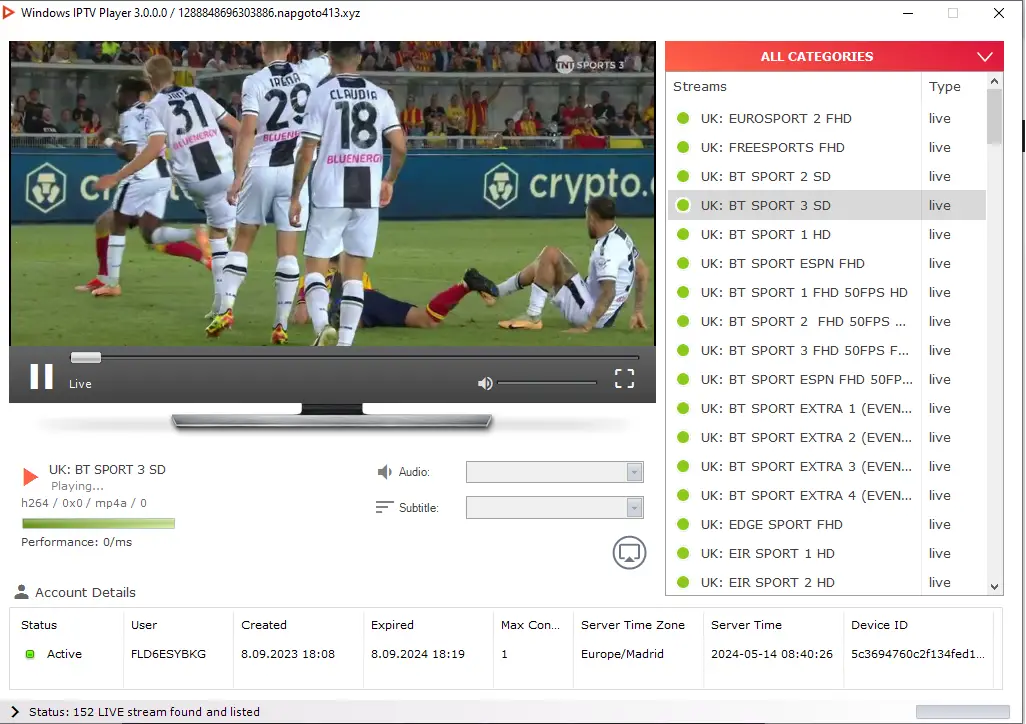Click the green Active status indicator
Screen dimensions: 1026x724
[x=30, y=654]
